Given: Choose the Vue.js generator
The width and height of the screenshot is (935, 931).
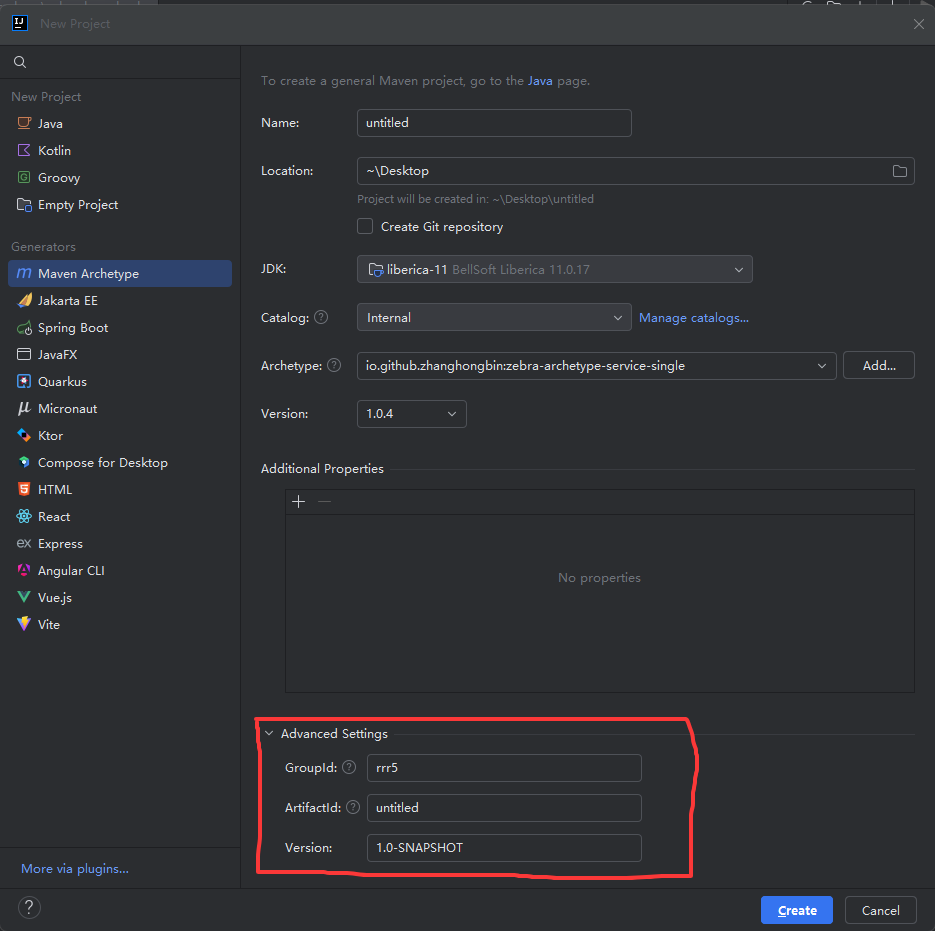Looking at the screenshot, I should (120, 598).
